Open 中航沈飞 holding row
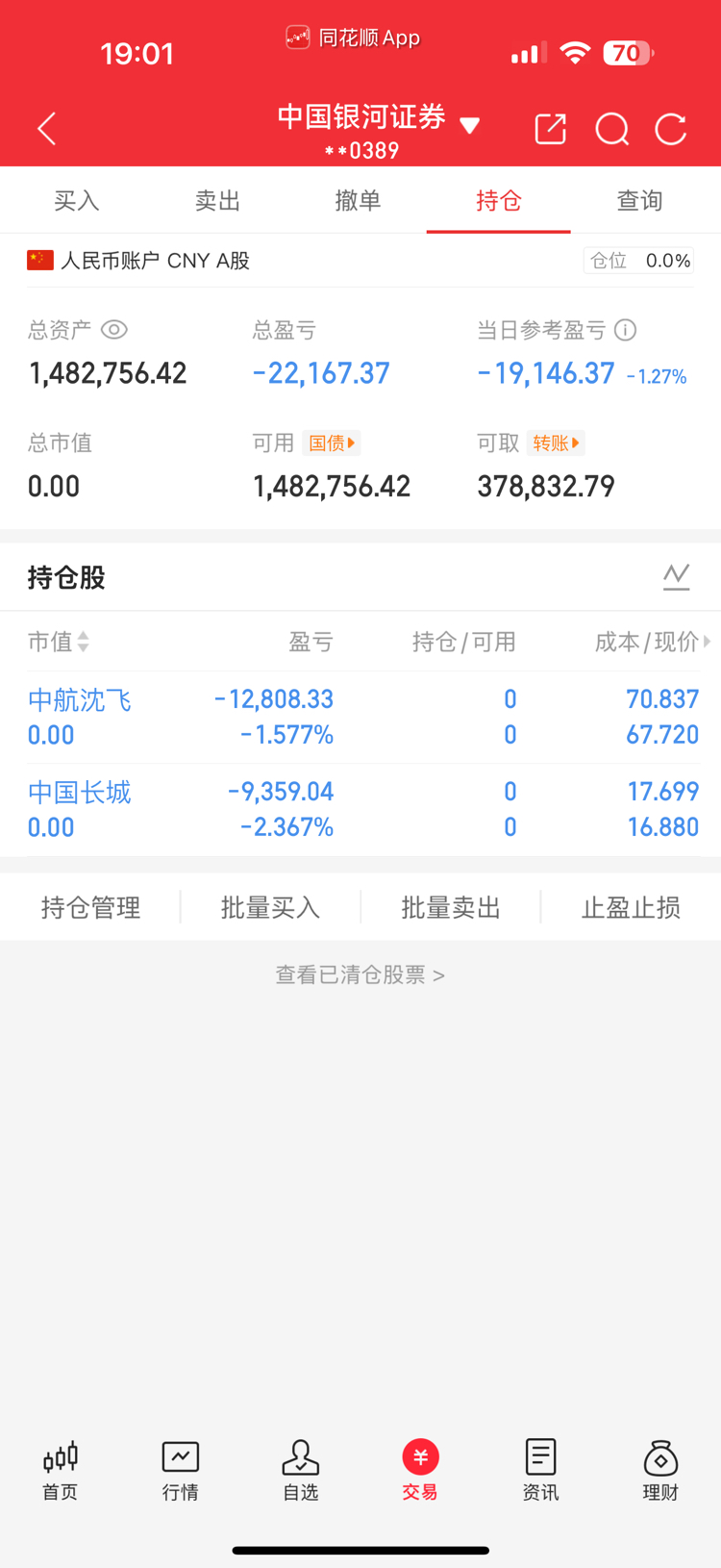The height and width of the screenshot is (1568, 721). (x=360, y=718)
